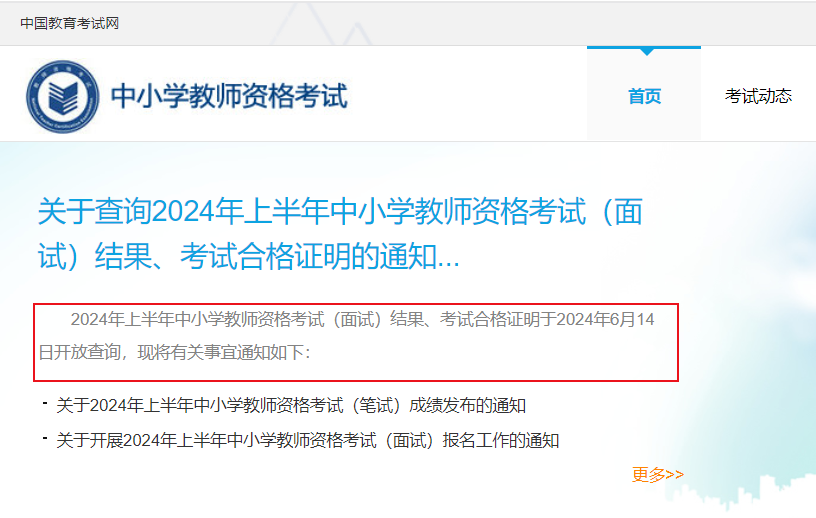
Task: Click the 日开放查询 line of the summary
Action: (x=174, y=352)
